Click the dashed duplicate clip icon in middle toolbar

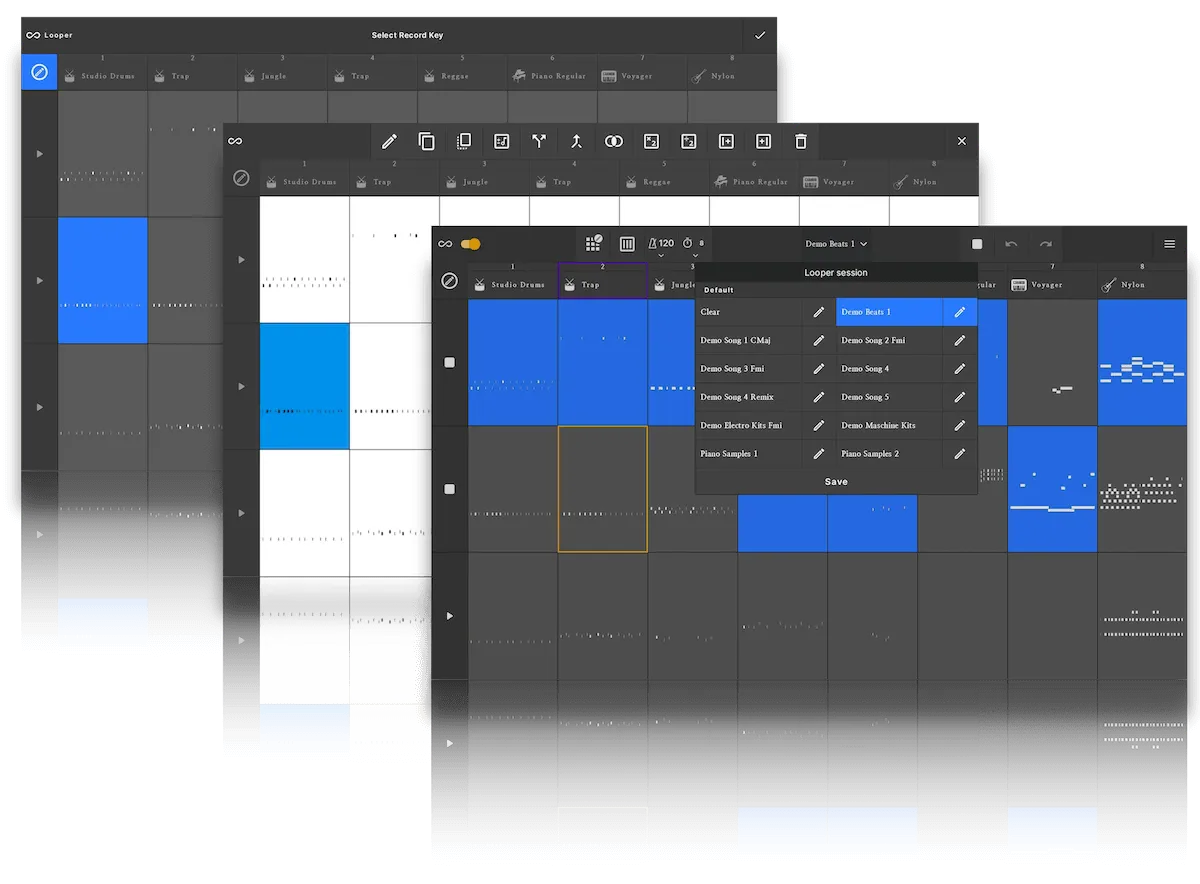(x=464, y=142)
